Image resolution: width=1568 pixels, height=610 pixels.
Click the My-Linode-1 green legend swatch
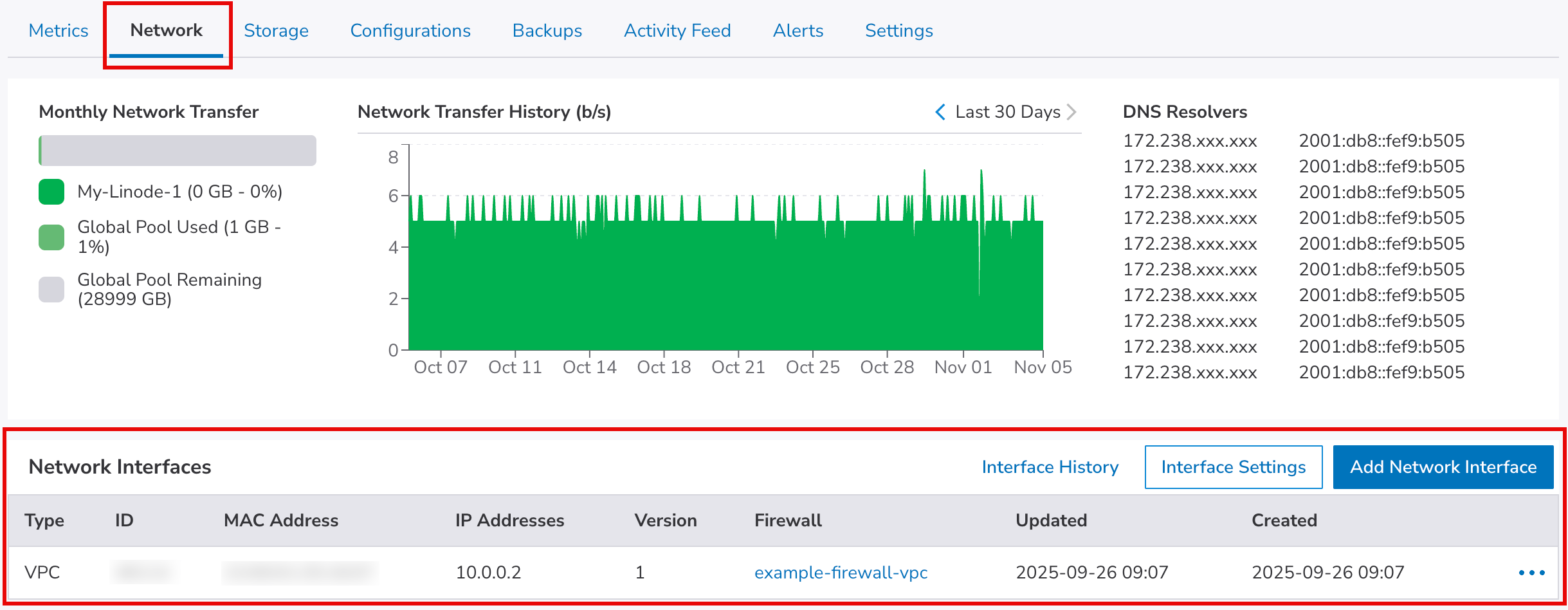pyautogui.click(x=51, y=192)
